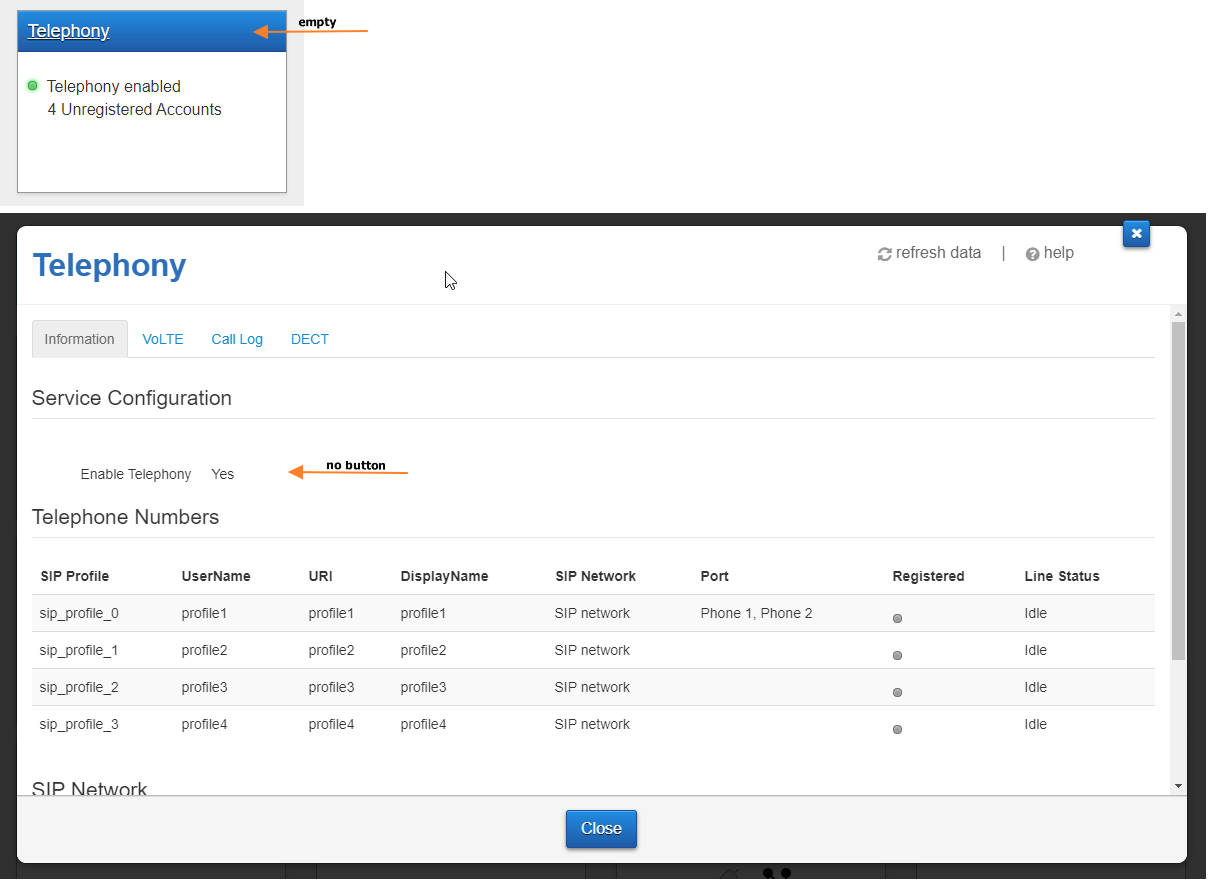Click the URI cell profile2
This screenshot has height=881, width=1210.
point(332,650)
